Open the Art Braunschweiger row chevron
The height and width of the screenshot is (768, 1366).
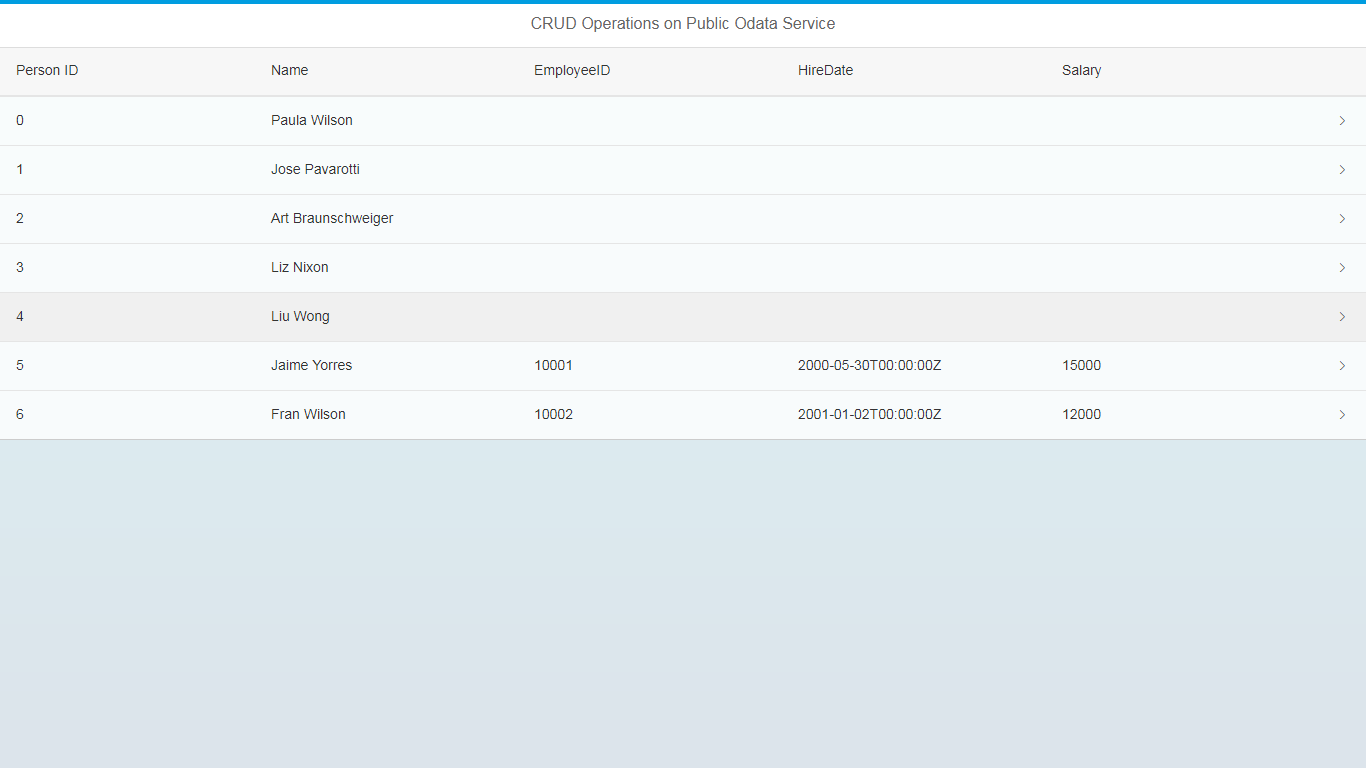click(x=1342, y=218)
